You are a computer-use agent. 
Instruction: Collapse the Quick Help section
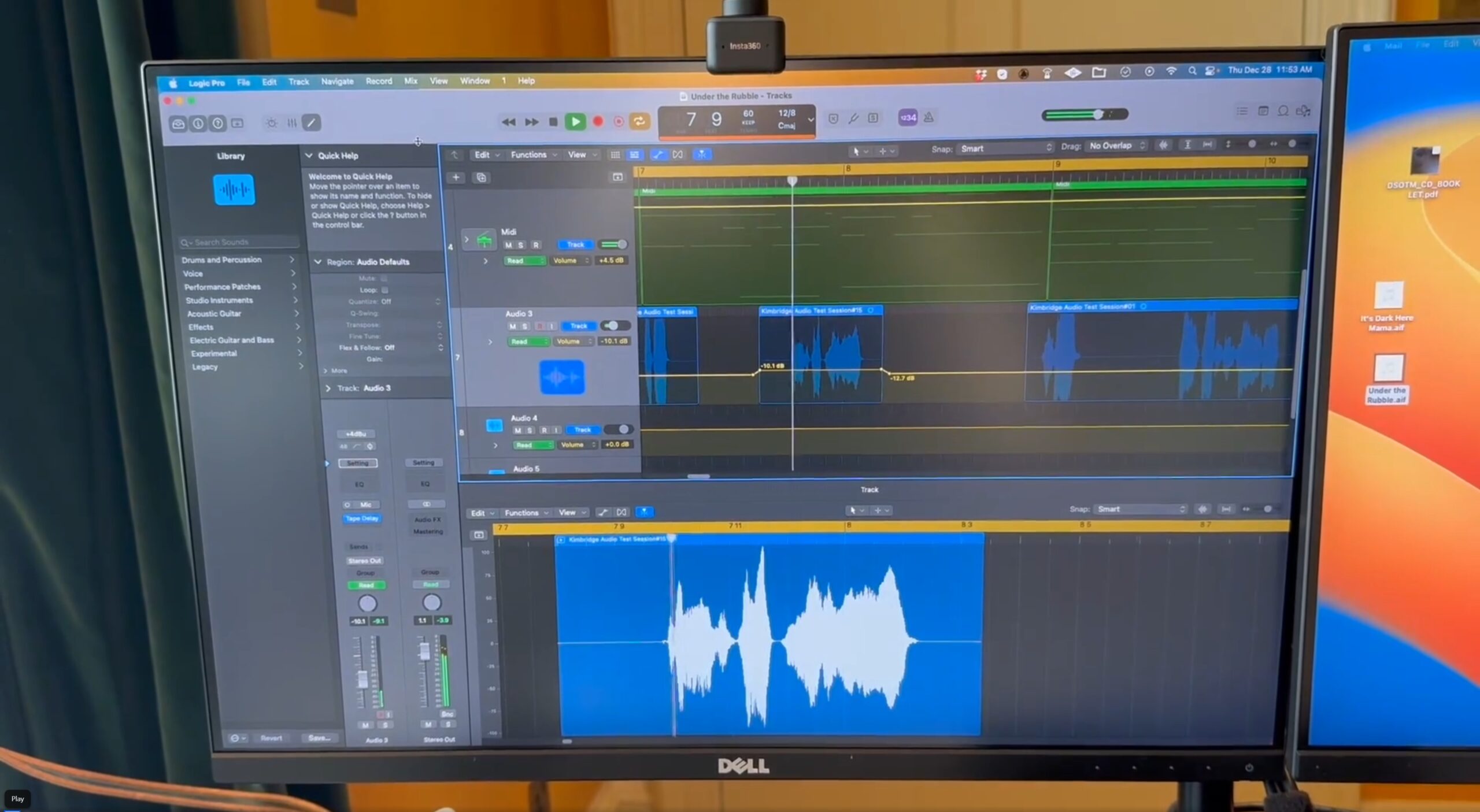[309, 155]
